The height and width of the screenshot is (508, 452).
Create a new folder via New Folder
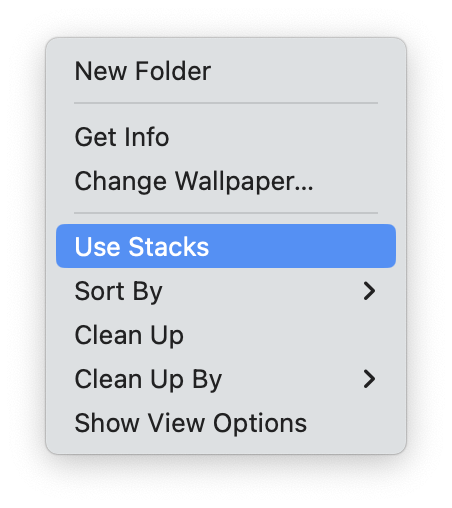tap(226, 71)
